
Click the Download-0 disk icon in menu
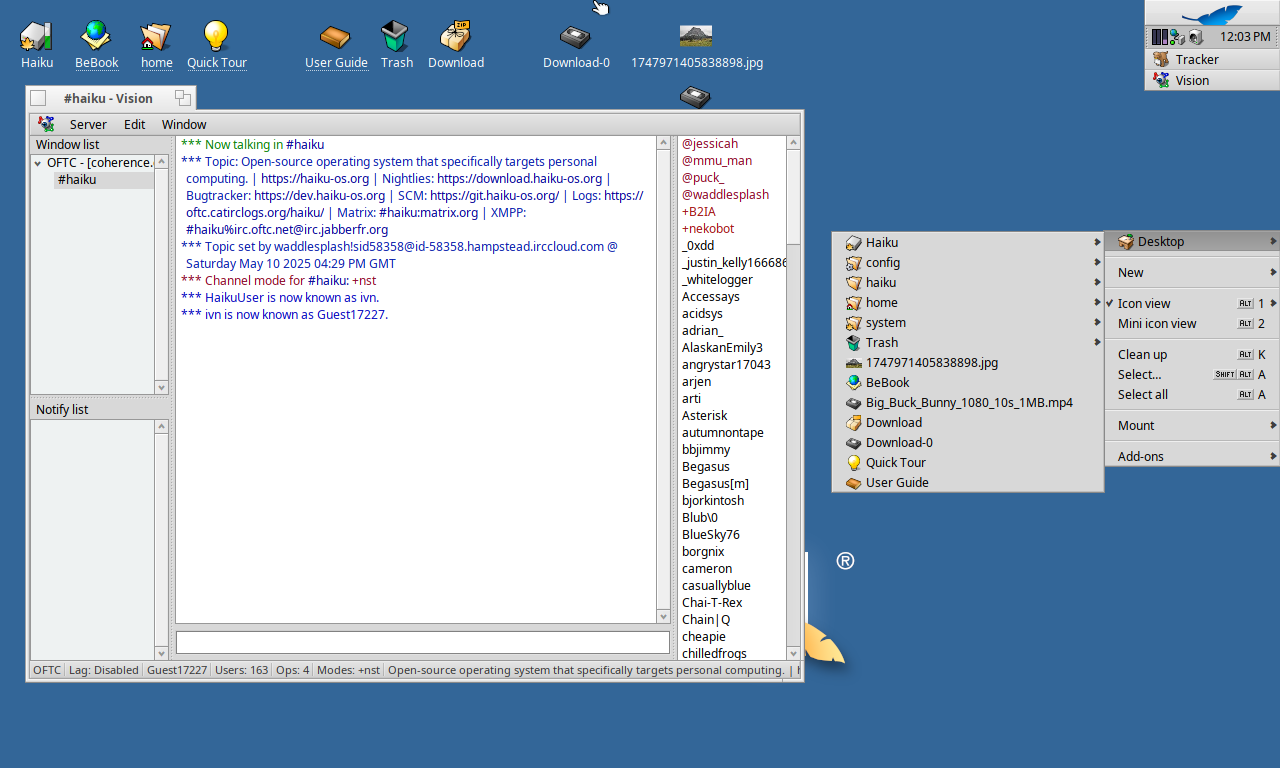[853, 442]
